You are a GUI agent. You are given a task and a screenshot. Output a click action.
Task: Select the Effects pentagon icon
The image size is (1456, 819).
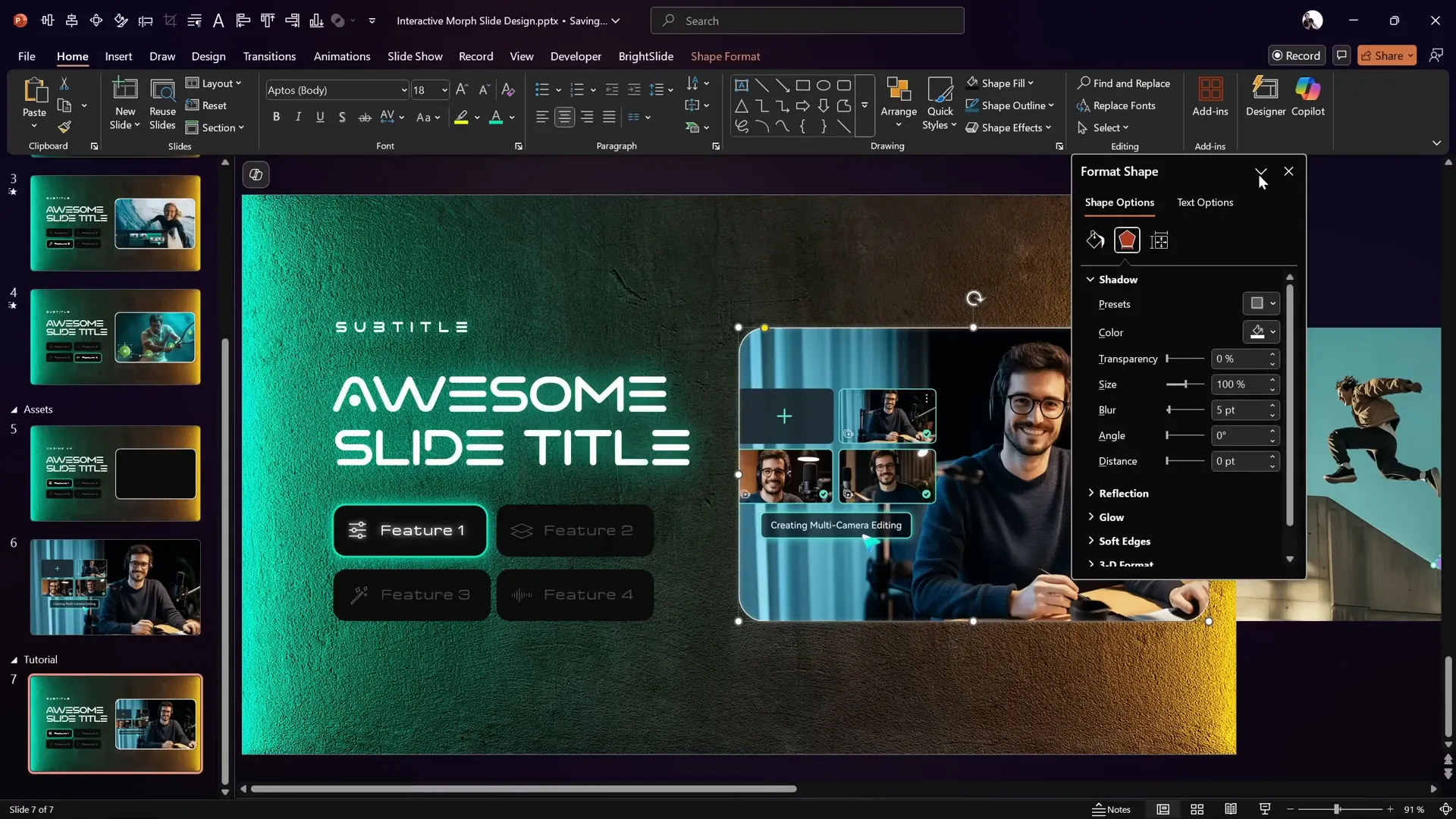tap(1127, 240)
